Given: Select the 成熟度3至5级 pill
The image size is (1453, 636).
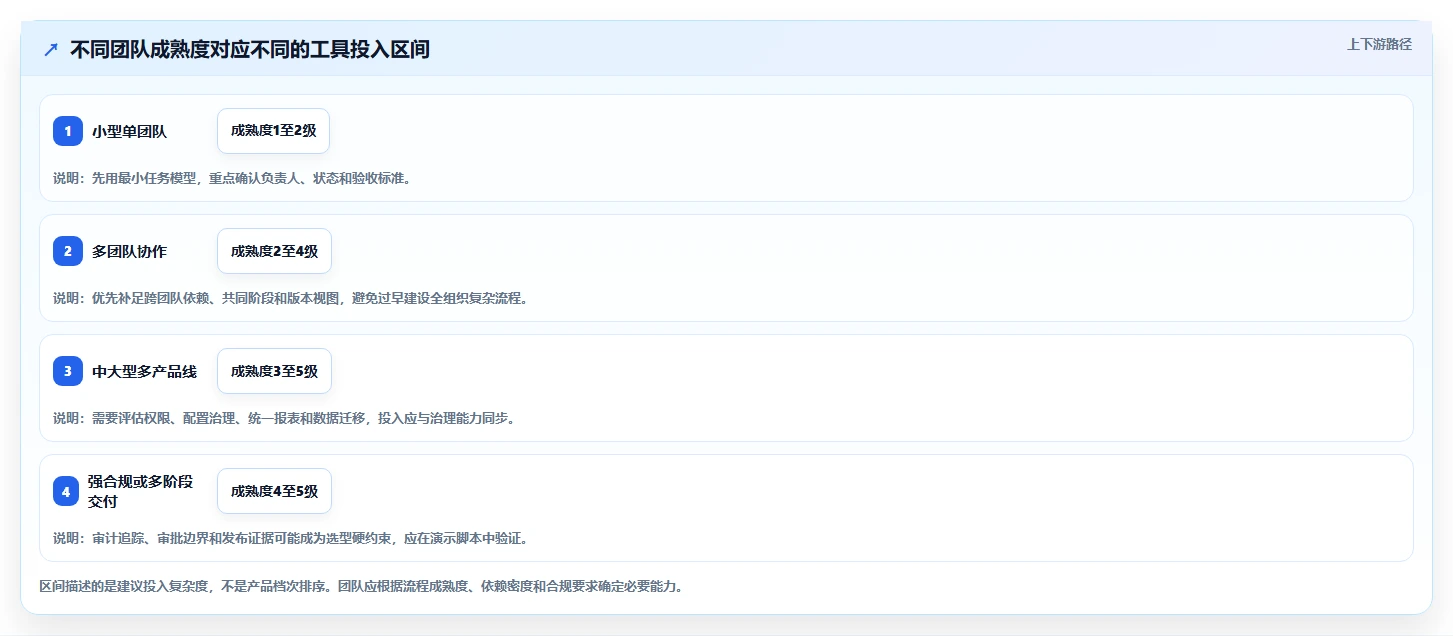Looking at the screenshot, I should (274, 371).
